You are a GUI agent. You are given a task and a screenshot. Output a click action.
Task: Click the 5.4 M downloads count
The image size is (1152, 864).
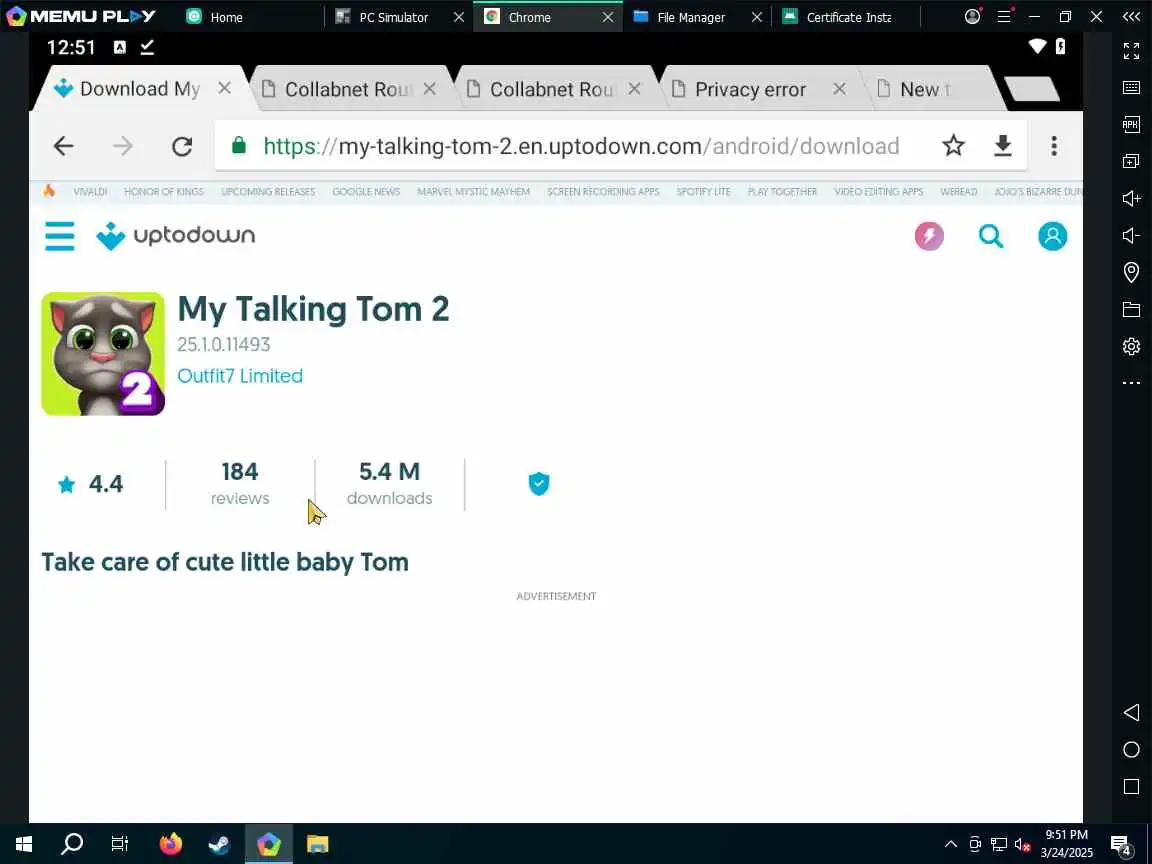[389, 483]
